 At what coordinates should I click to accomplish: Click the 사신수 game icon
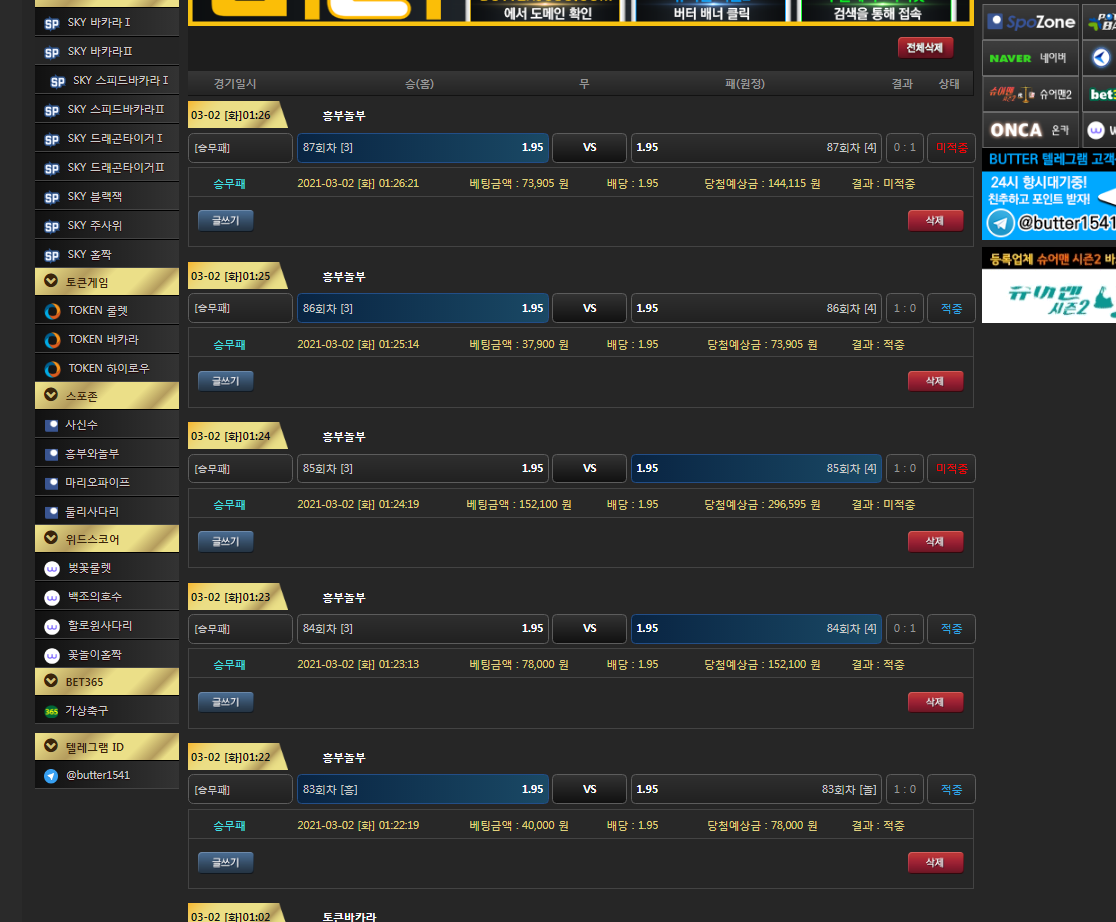tap(52, 425)
